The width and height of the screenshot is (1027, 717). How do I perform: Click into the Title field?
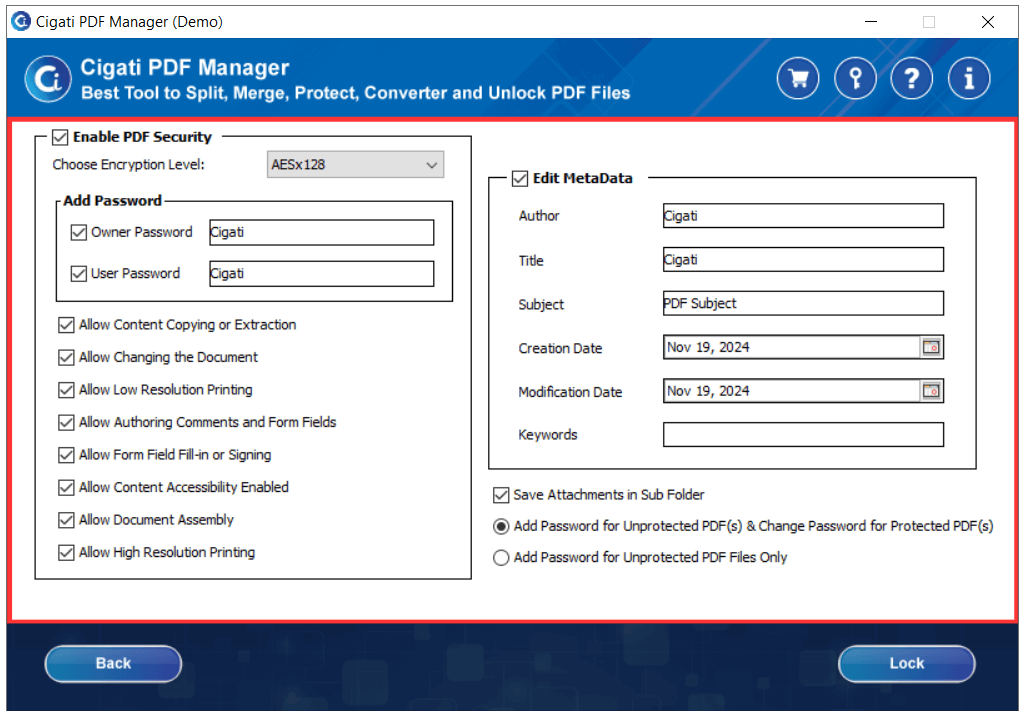803,259
